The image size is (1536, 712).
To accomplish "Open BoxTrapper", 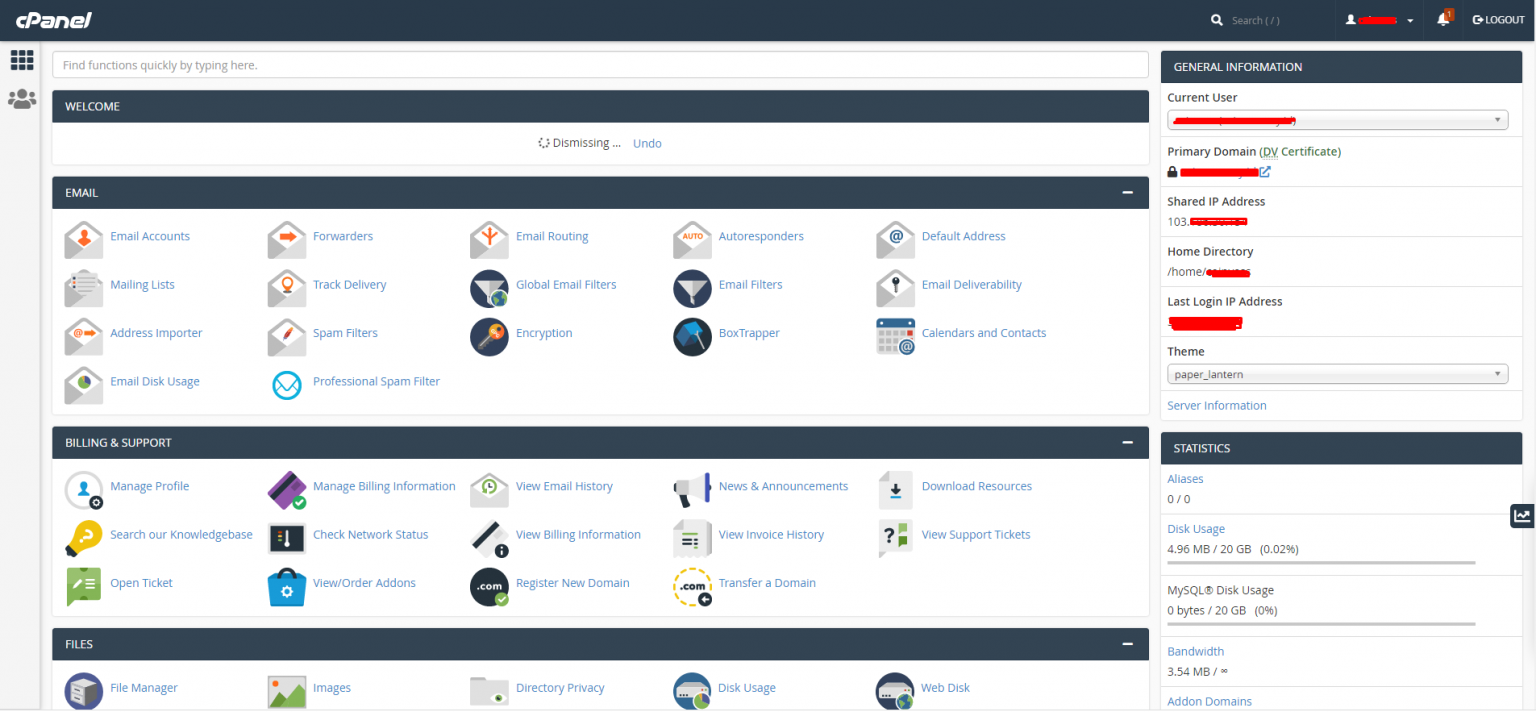I will tap(749, 332).
